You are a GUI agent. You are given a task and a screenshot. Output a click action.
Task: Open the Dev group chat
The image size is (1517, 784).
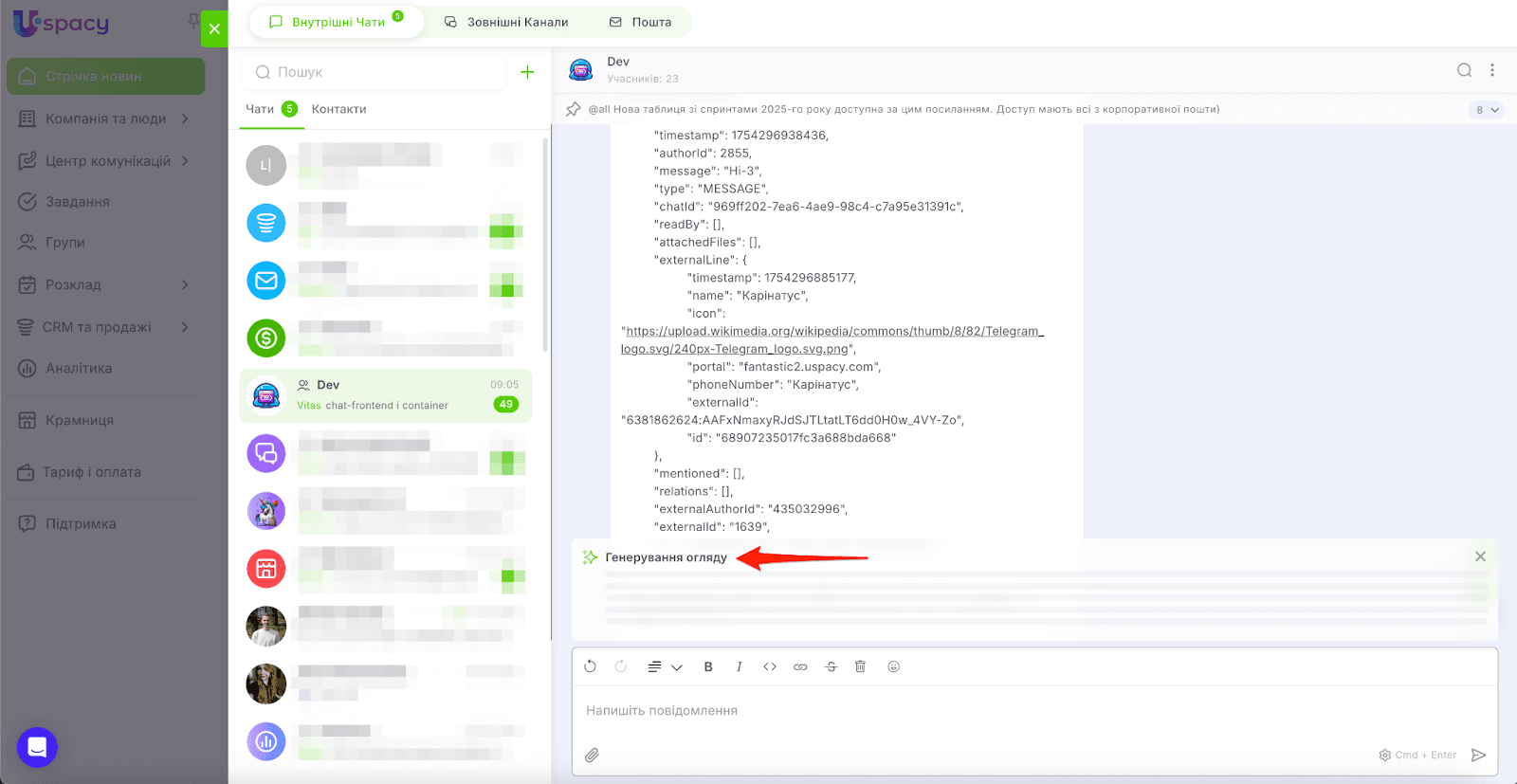[386, 395]
